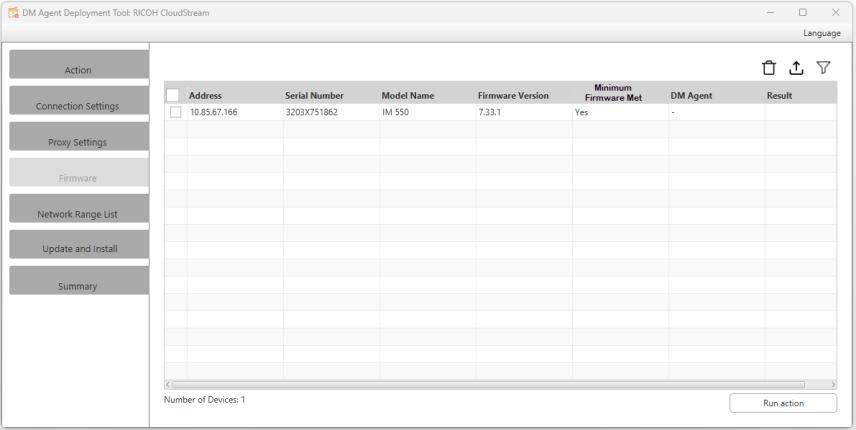View the Summary page

(78, 281)
